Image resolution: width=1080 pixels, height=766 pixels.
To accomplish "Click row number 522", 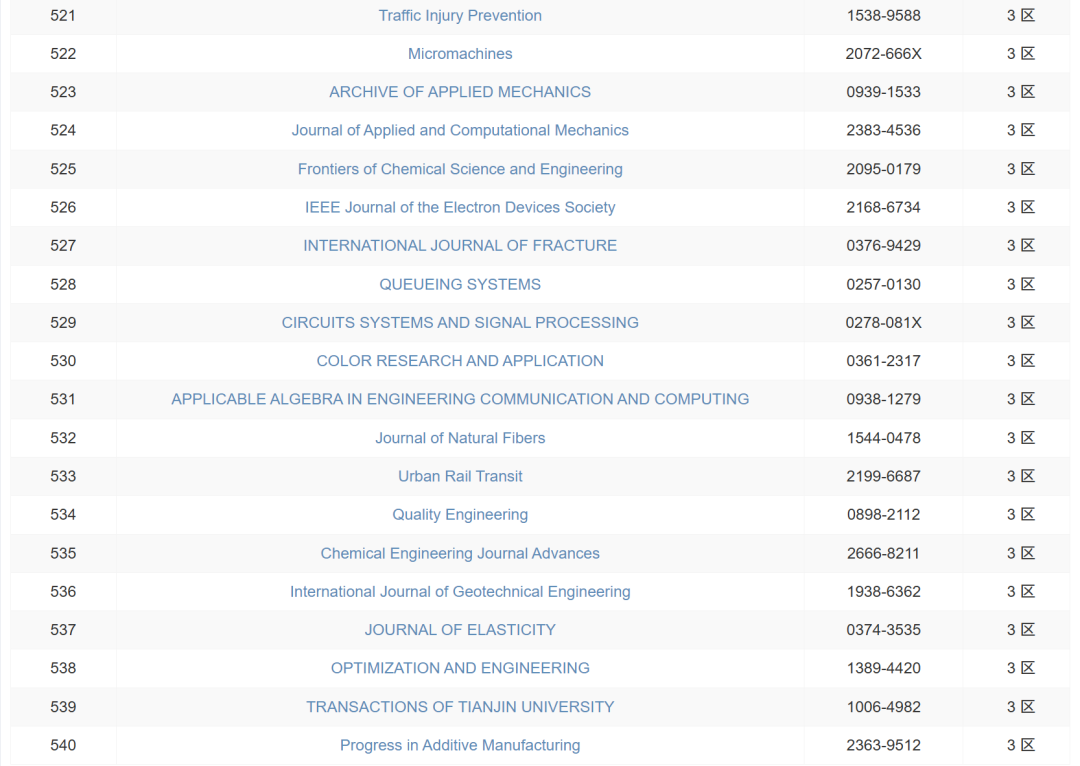I will (x=63, y=54).
